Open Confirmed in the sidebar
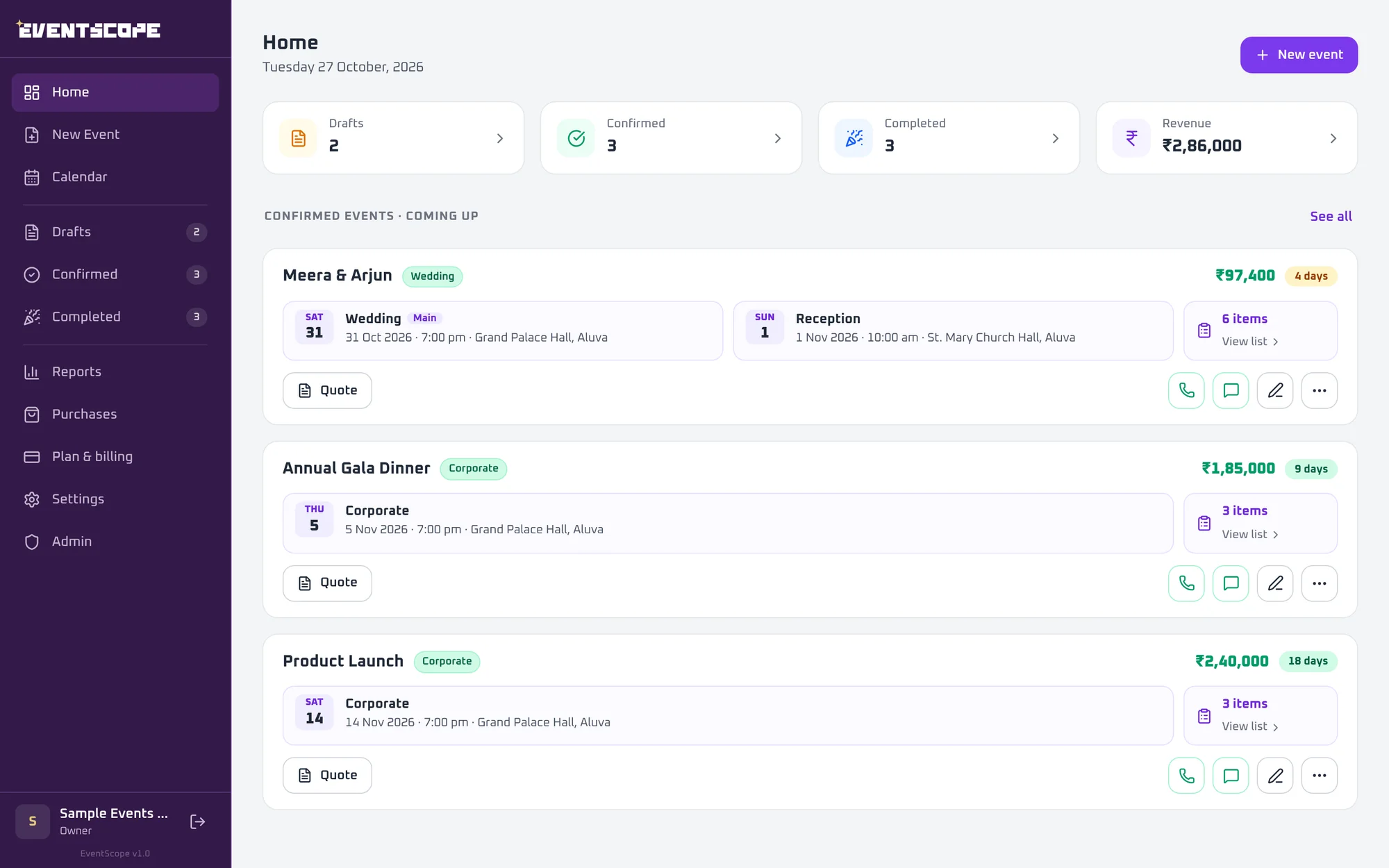 [x=115, y=274]
